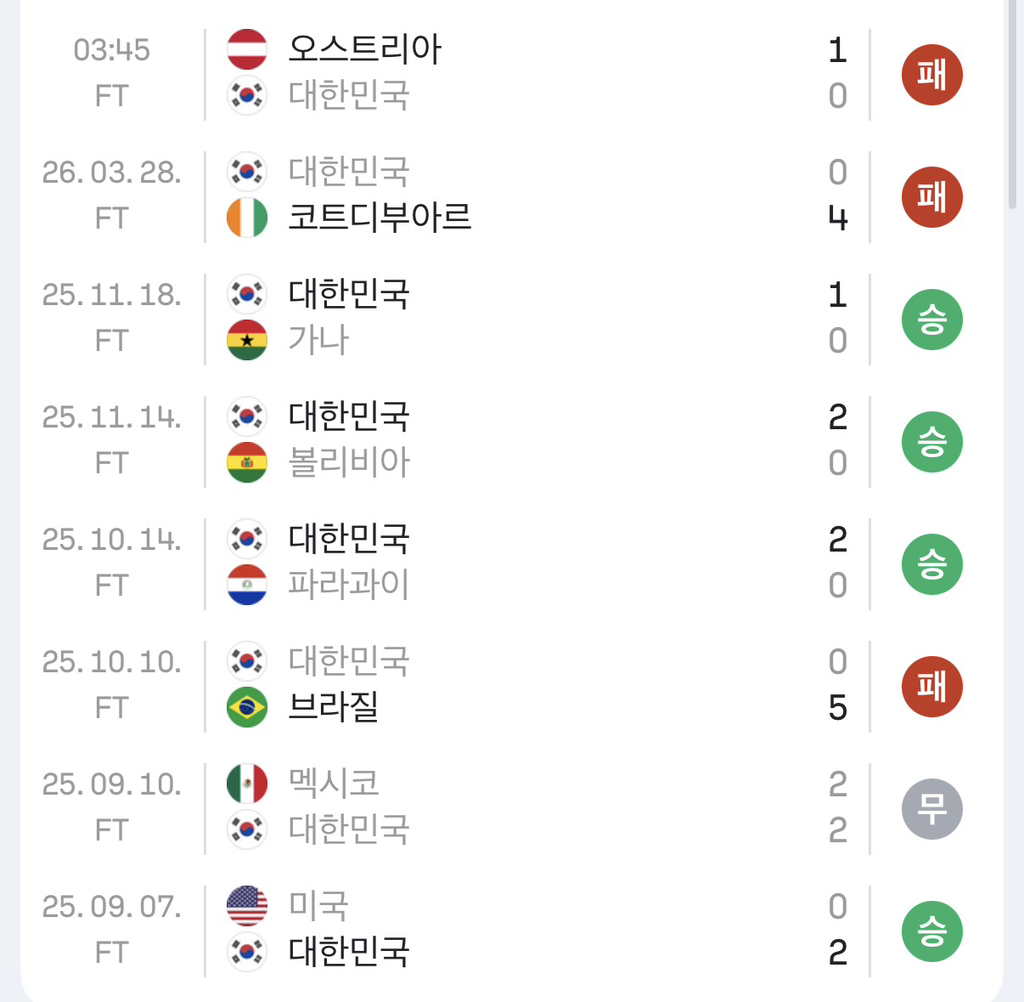Click the United States flag icon
This screenshot has height=1002, width=1024.
tap(247, 906)
